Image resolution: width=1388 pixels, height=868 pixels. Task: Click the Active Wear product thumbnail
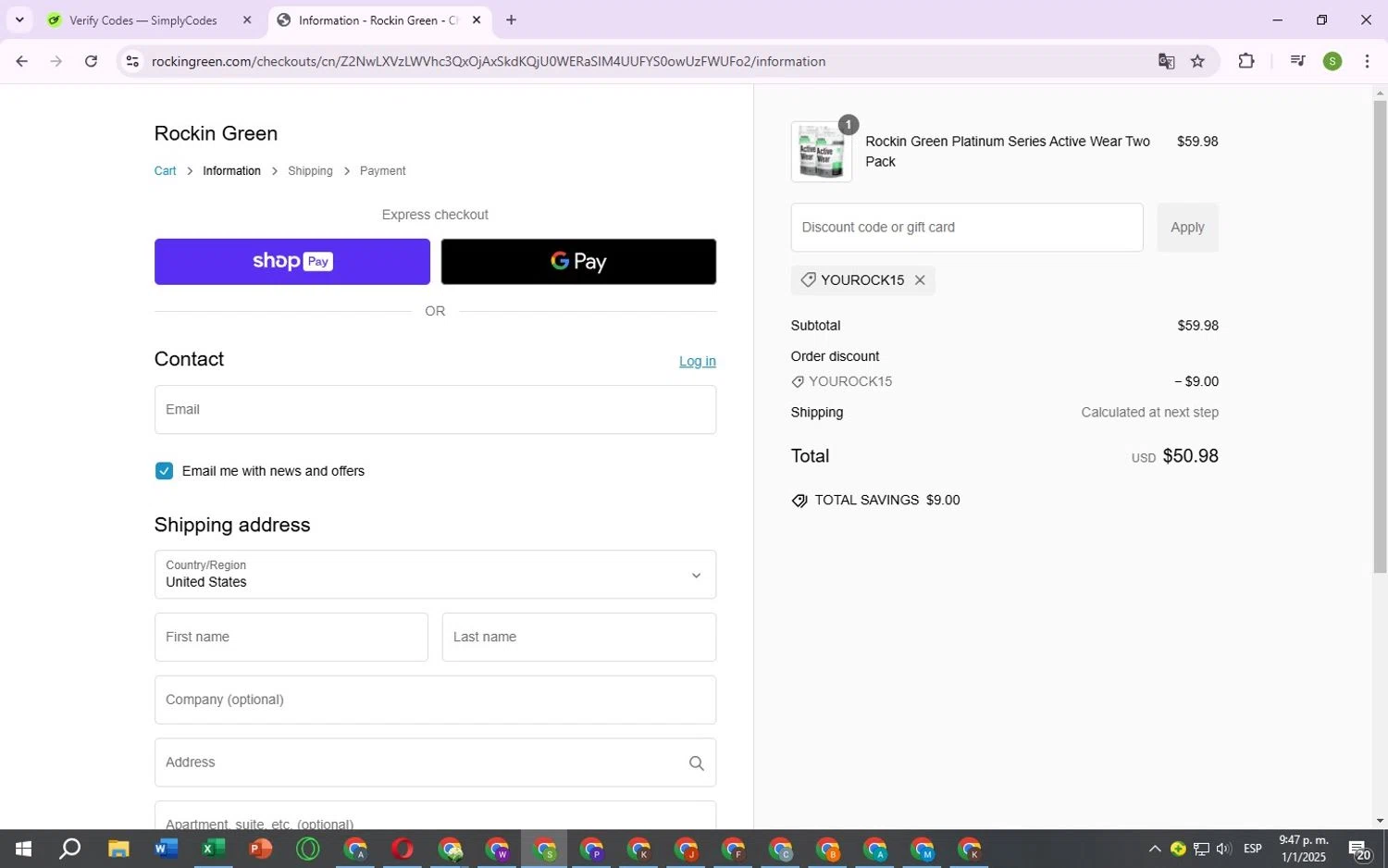pyautogui.click(x=822, y=152)
